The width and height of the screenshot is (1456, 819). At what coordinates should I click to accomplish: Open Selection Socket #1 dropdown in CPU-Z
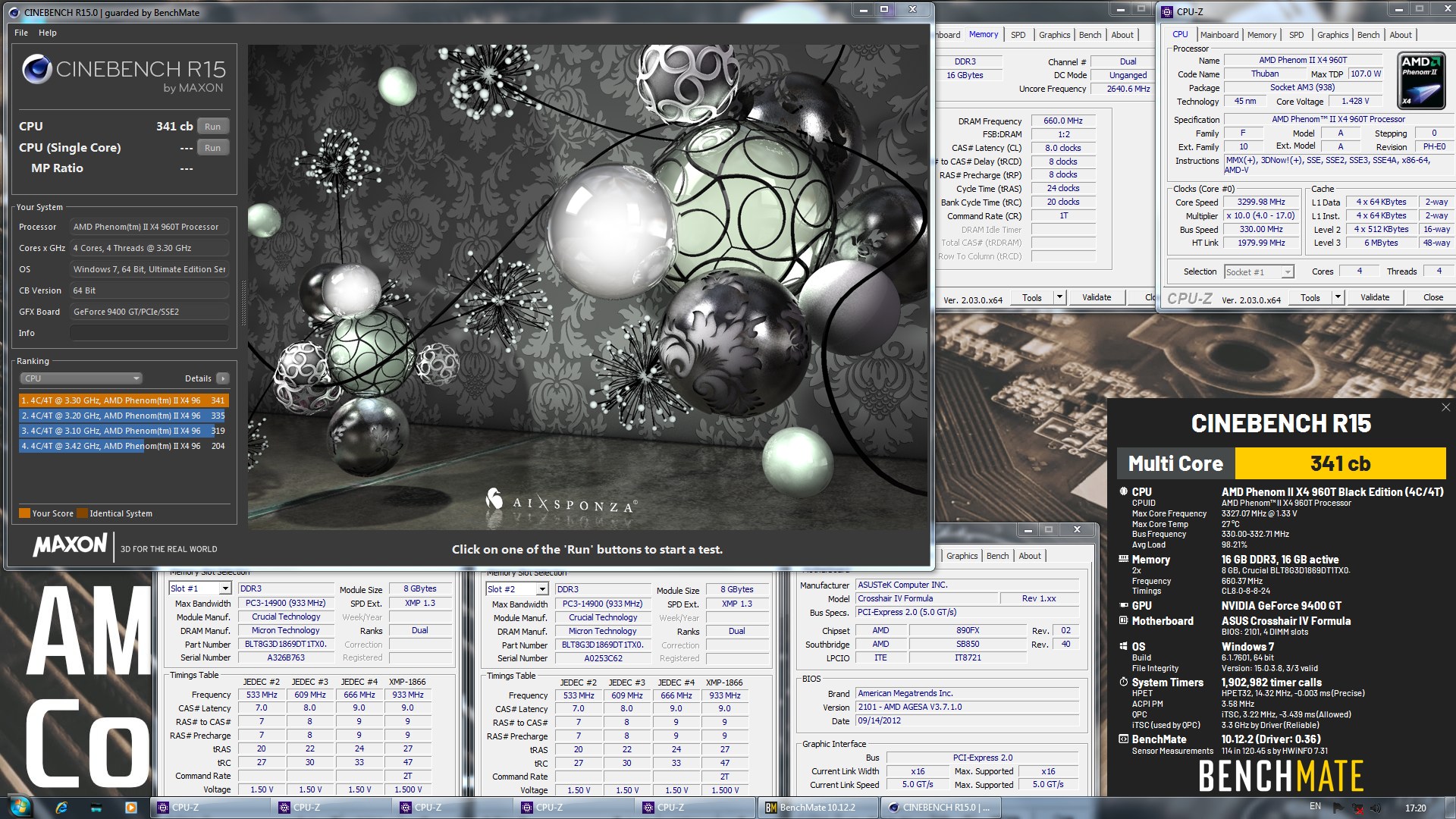tap(1259, 271)
